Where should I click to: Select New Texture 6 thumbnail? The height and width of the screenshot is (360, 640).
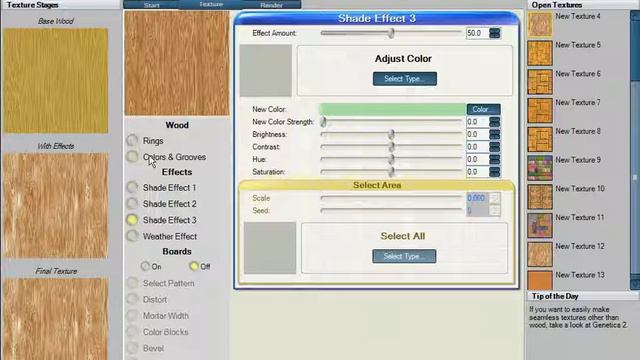pos(540,82)
